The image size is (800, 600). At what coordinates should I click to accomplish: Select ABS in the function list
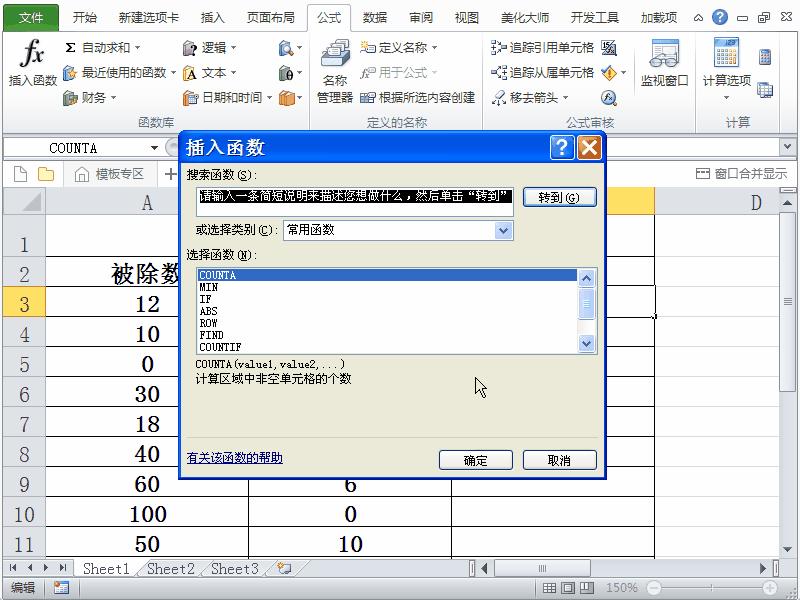387,311
